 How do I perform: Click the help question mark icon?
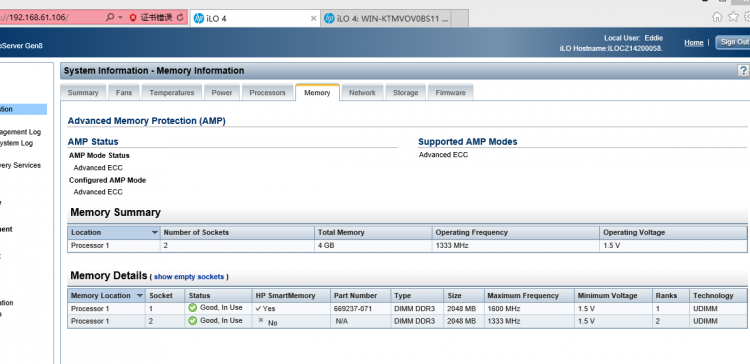coord(743,71)
